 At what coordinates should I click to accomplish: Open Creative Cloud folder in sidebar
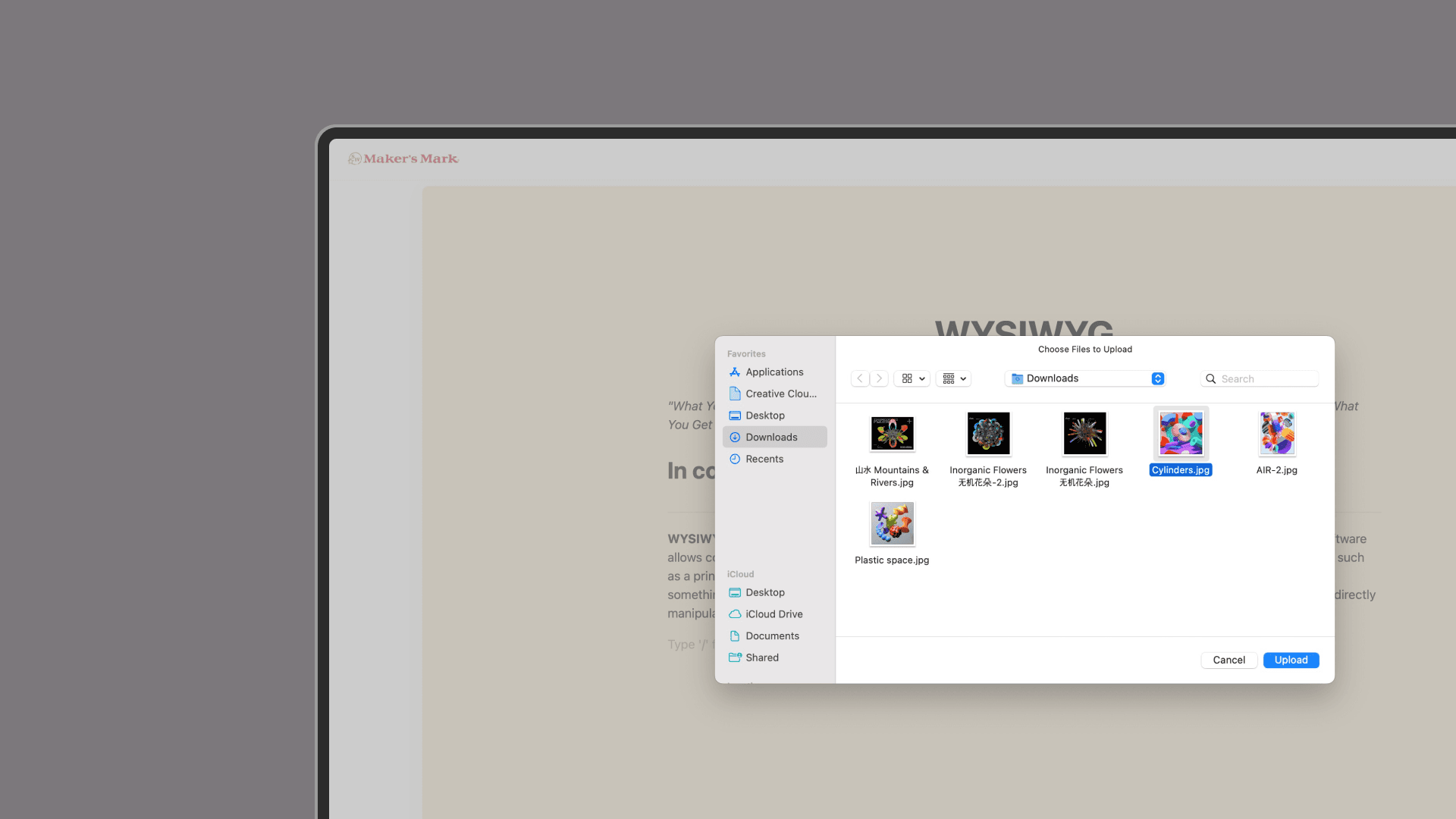[780, 394]
